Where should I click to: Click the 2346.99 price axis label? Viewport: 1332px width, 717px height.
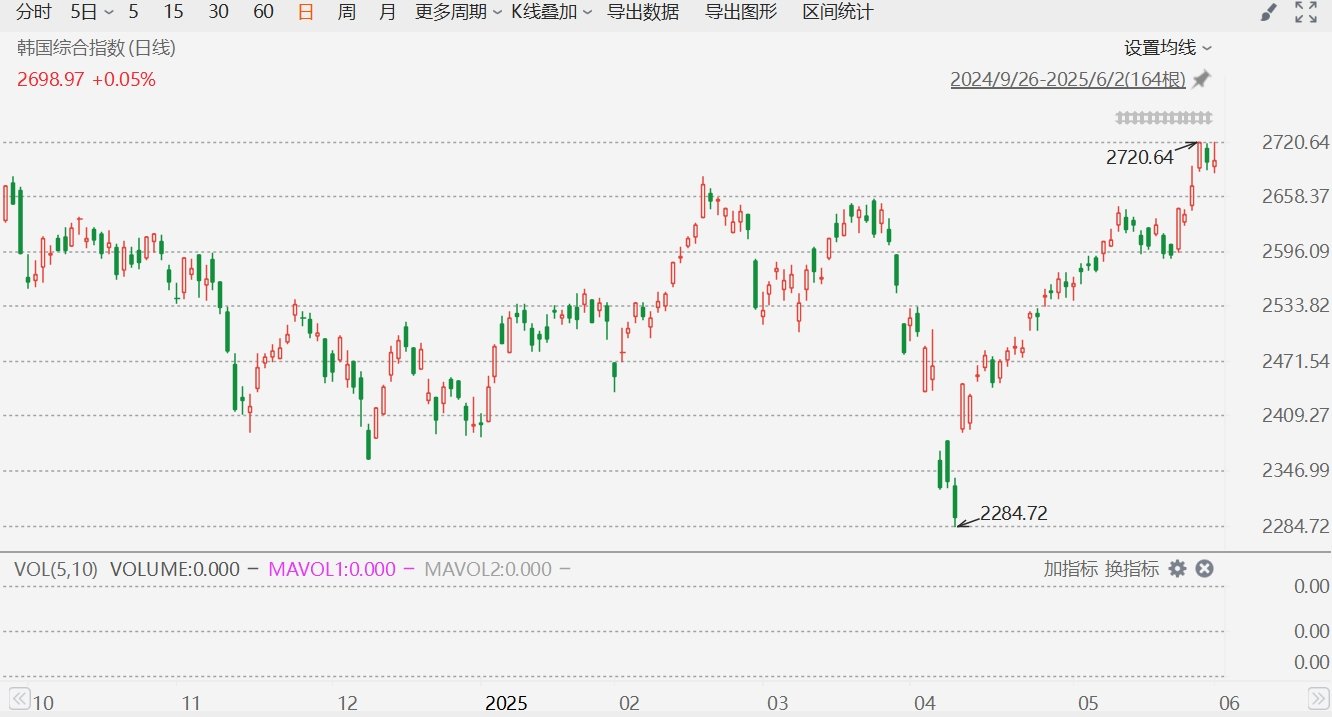[x=1296, y=470]
